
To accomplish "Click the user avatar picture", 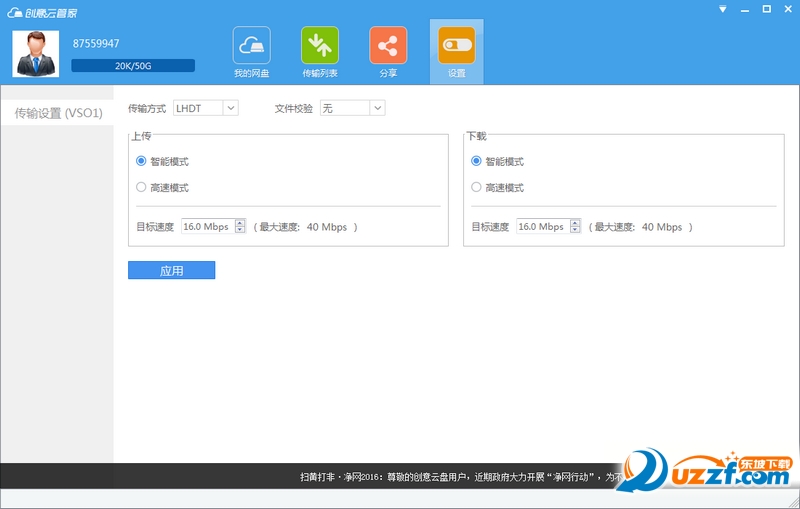I will click(36, 54).
